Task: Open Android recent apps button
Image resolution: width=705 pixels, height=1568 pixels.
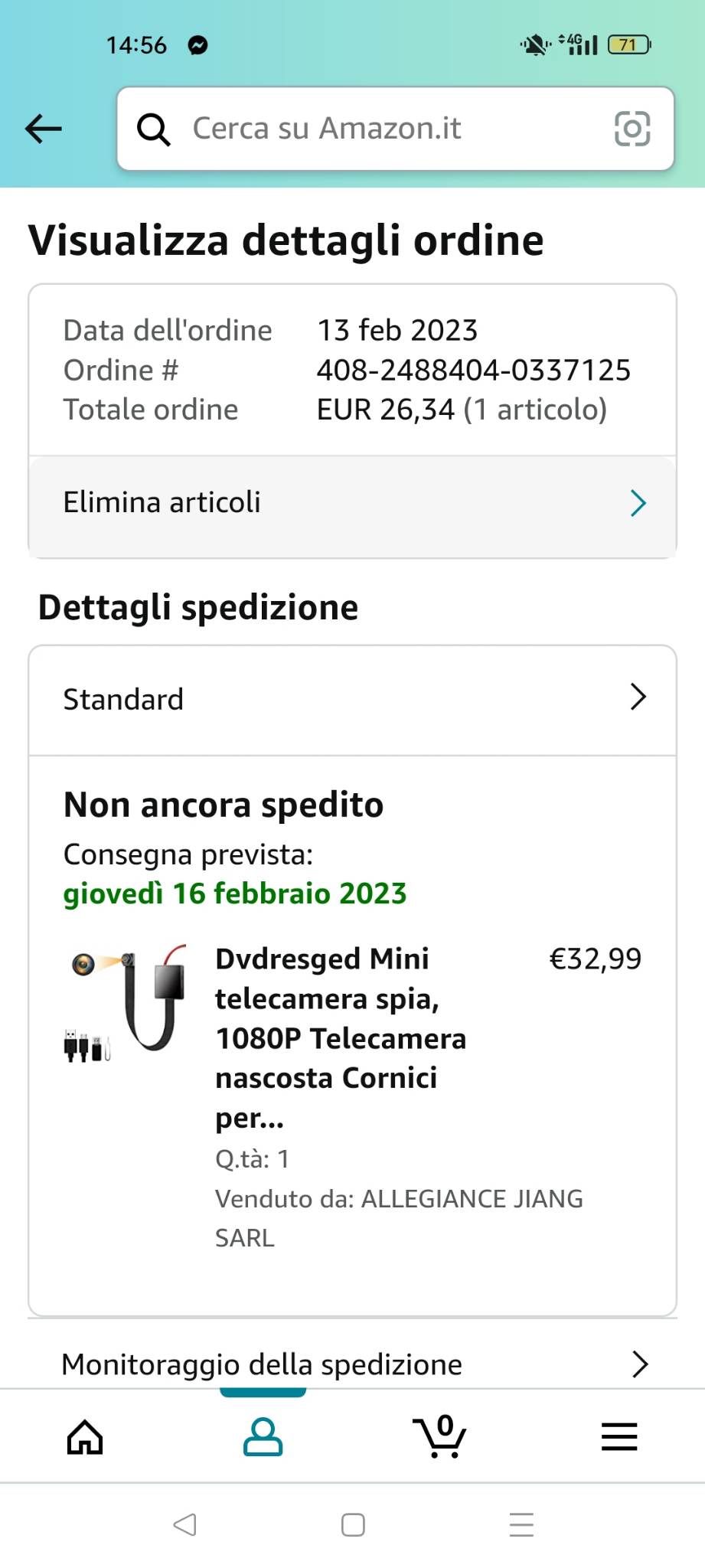Action: 521,1524
